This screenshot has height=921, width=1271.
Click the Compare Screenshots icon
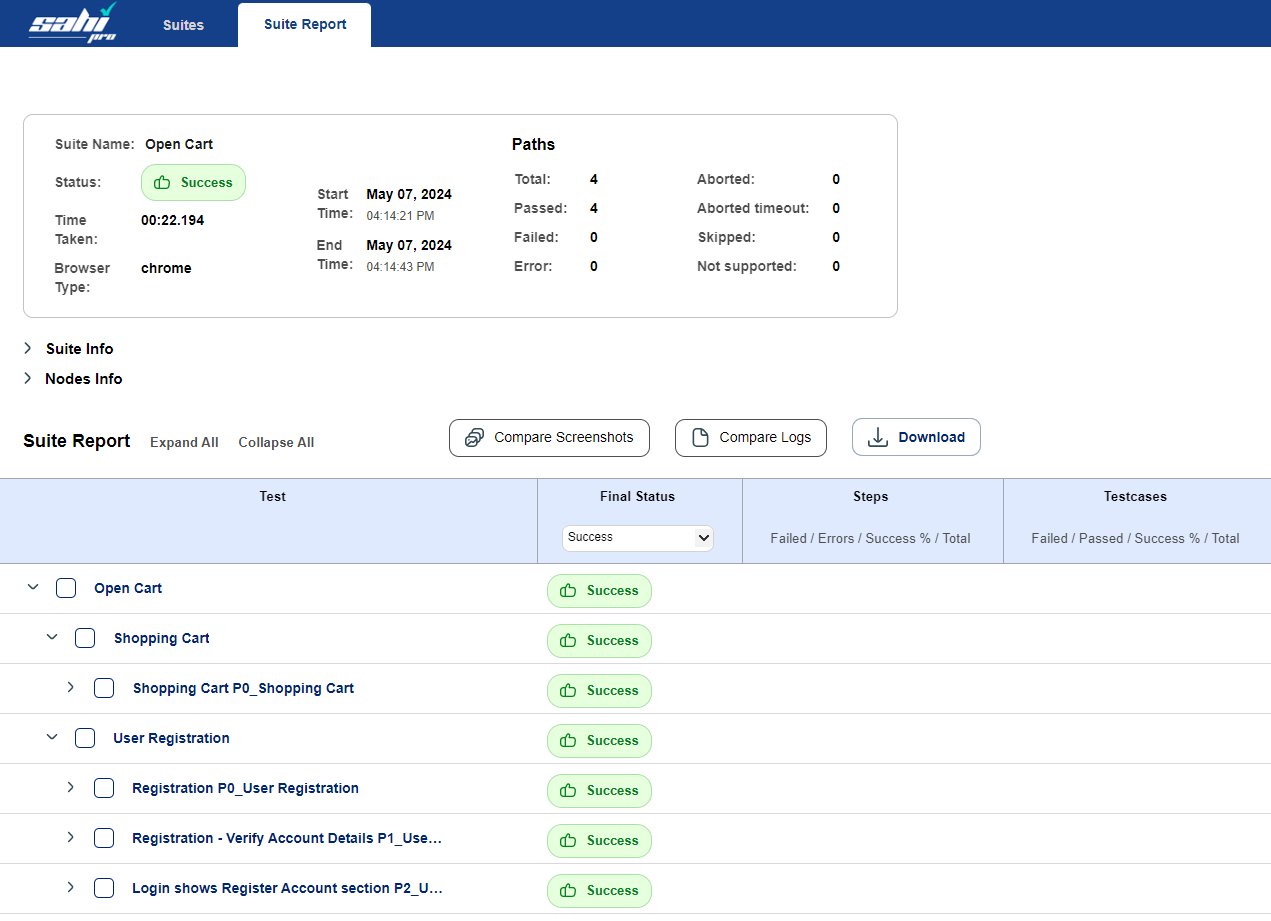(475, 437)
